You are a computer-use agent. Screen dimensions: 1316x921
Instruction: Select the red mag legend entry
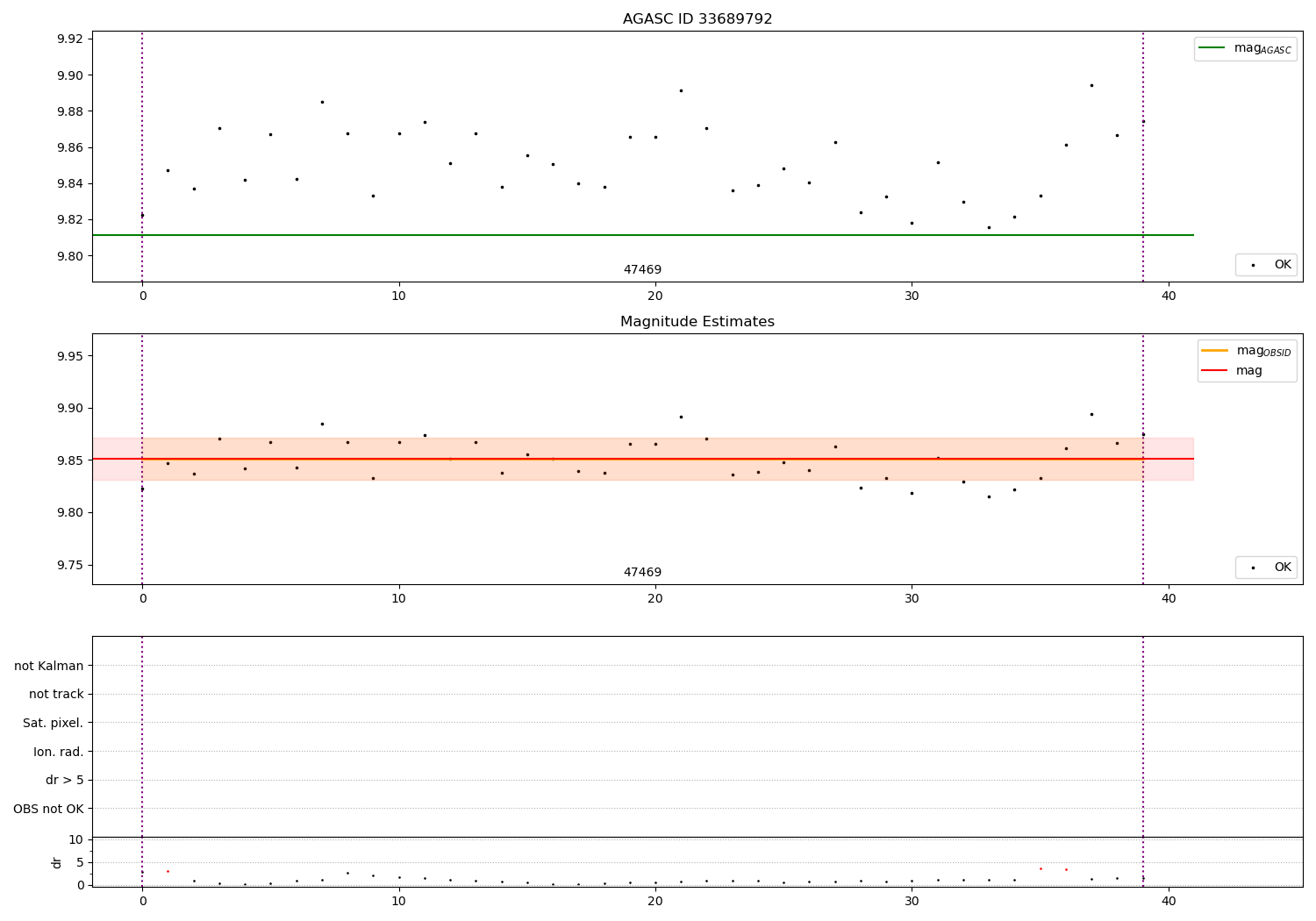[1232, 371]
